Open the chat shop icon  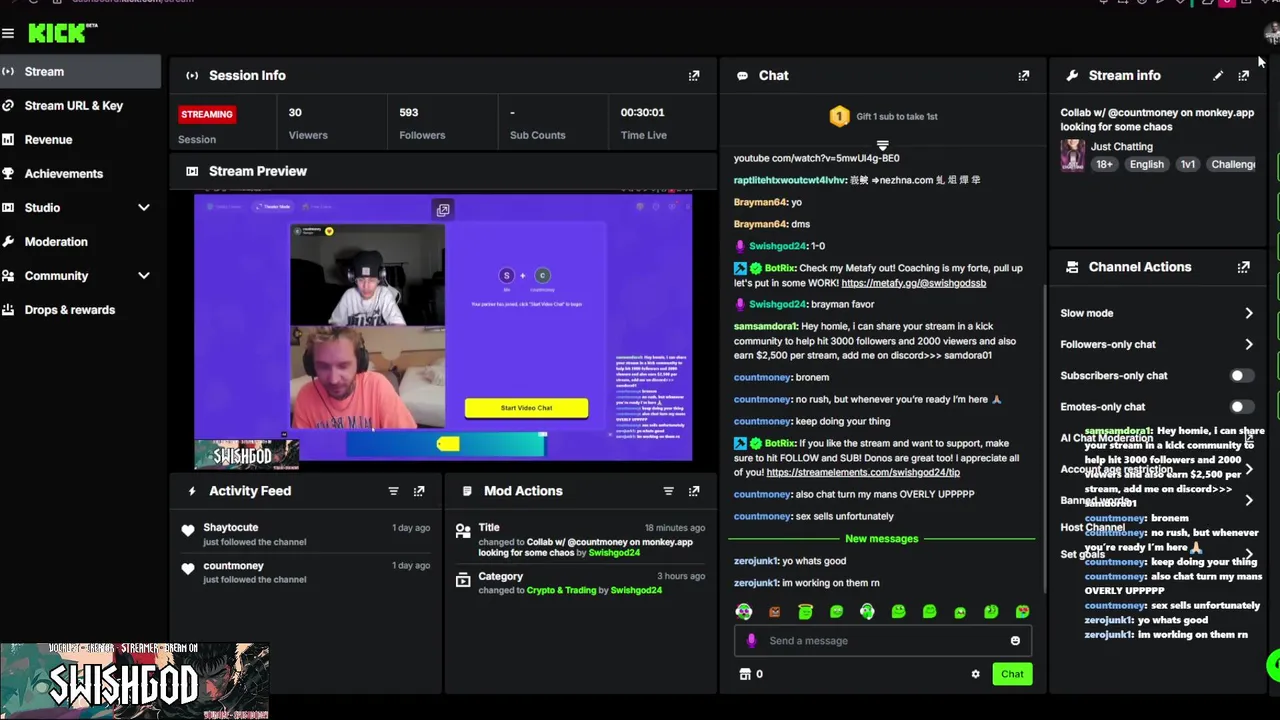pos(745,674)
